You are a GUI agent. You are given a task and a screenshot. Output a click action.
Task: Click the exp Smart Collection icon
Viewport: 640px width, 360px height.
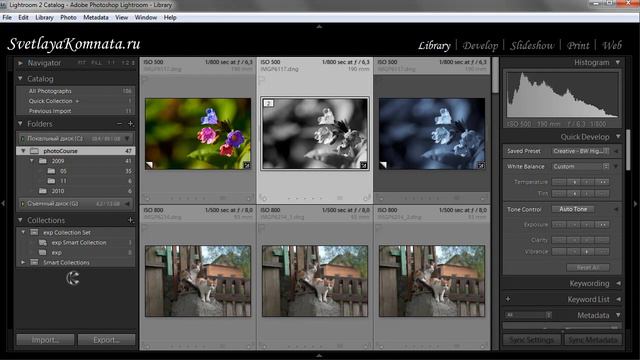click(42, 242)
